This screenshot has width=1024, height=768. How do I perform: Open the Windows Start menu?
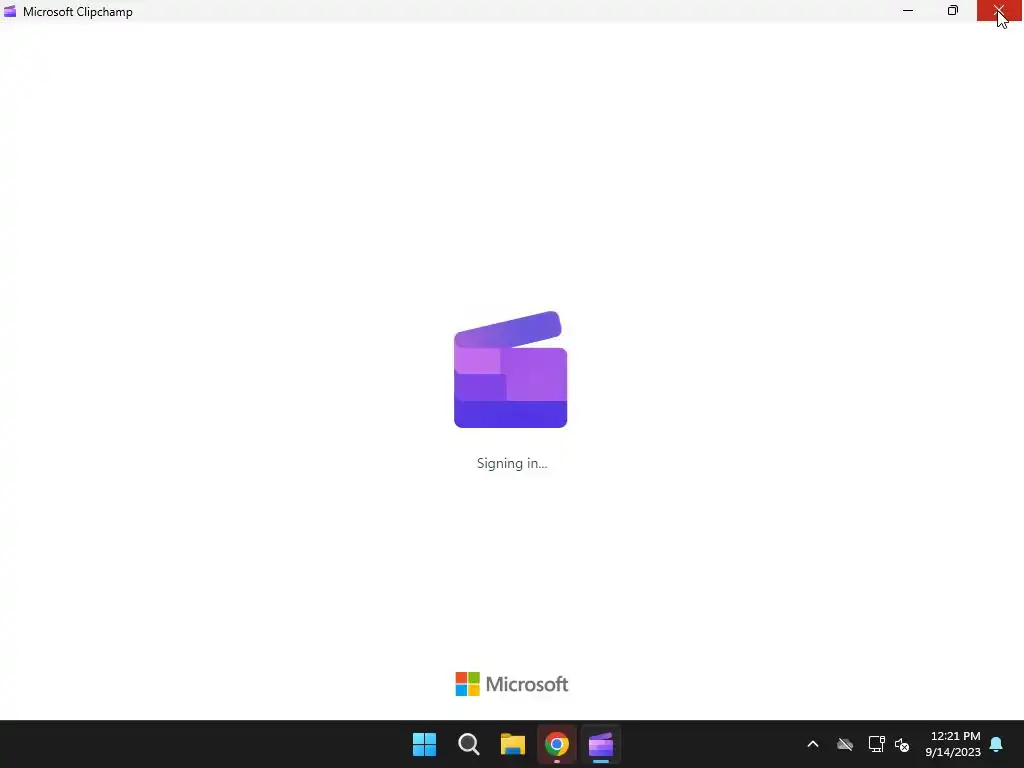point(424,744)
